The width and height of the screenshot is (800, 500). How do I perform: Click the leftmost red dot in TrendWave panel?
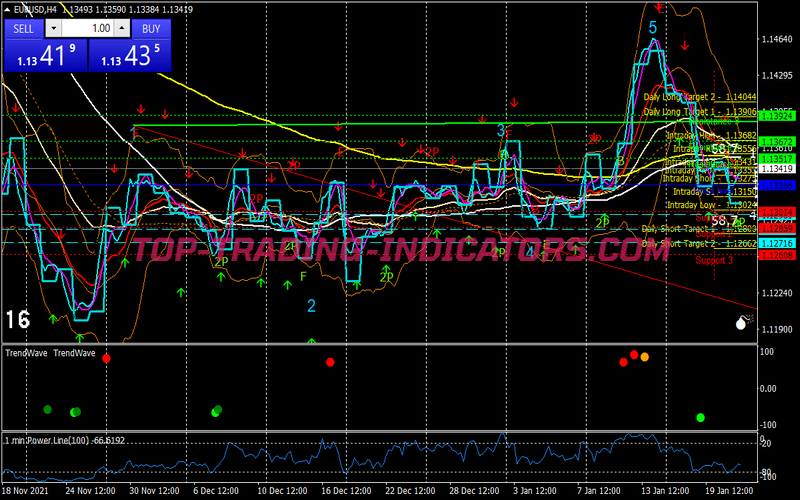coord(107,358)
